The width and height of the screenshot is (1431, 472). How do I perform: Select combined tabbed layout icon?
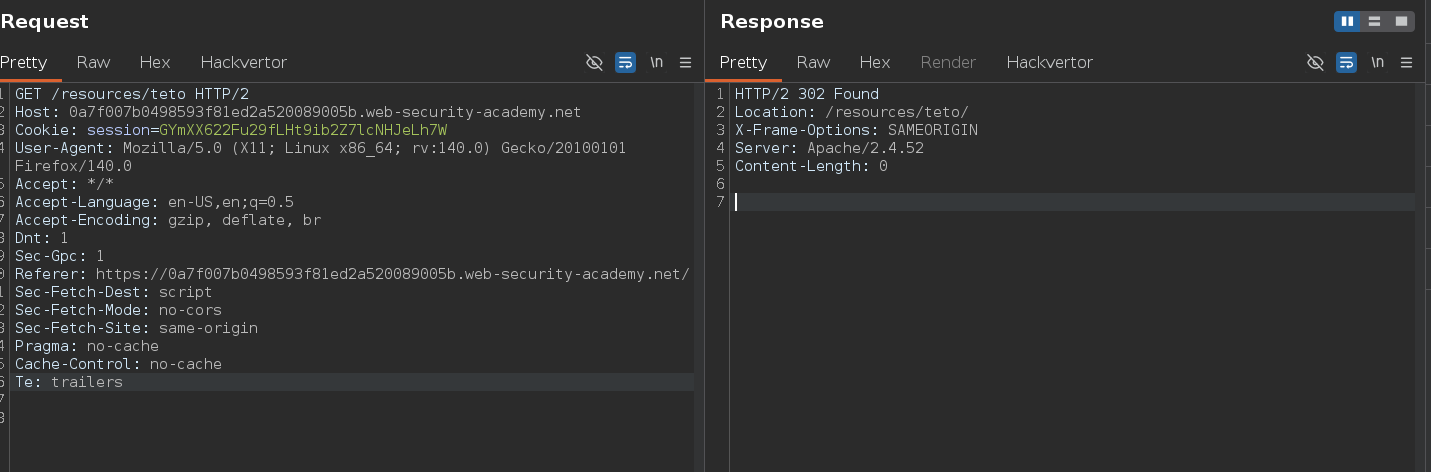point(1401,21)
